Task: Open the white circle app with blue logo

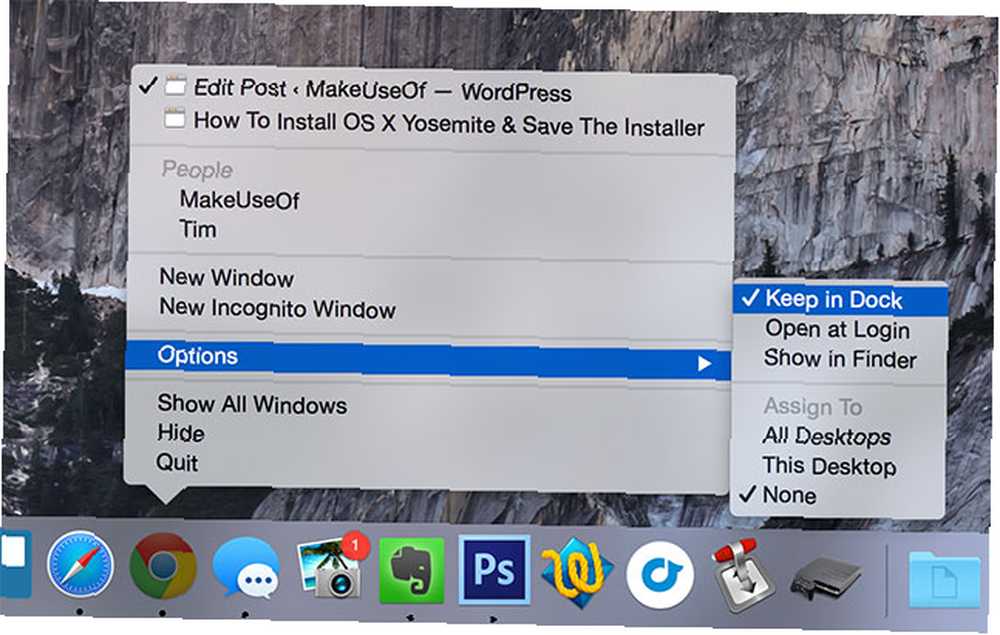Action: [x=659, y=574]
